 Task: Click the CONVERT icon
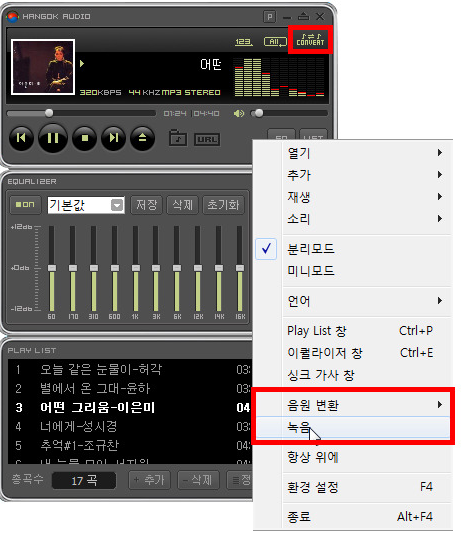pyautogui.click(x=310, y=40)
